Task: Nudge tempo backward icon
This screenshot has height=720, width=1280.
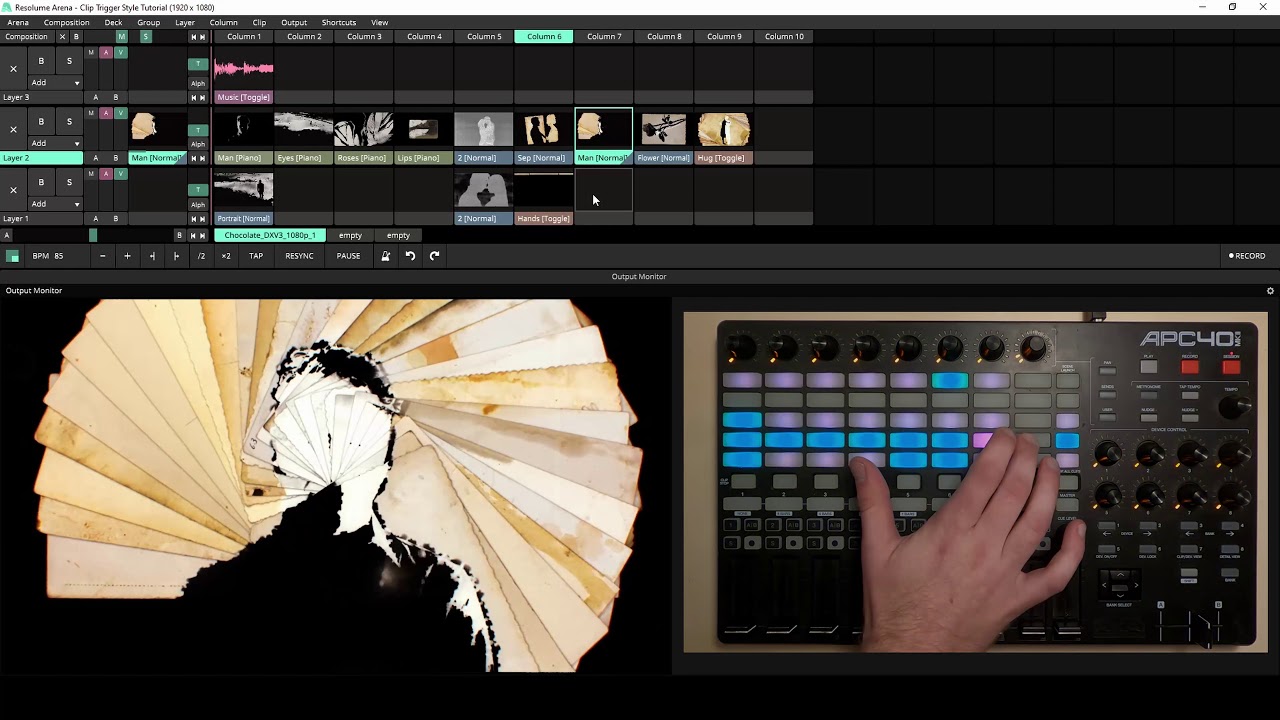Action: click(x=152, y=256)
